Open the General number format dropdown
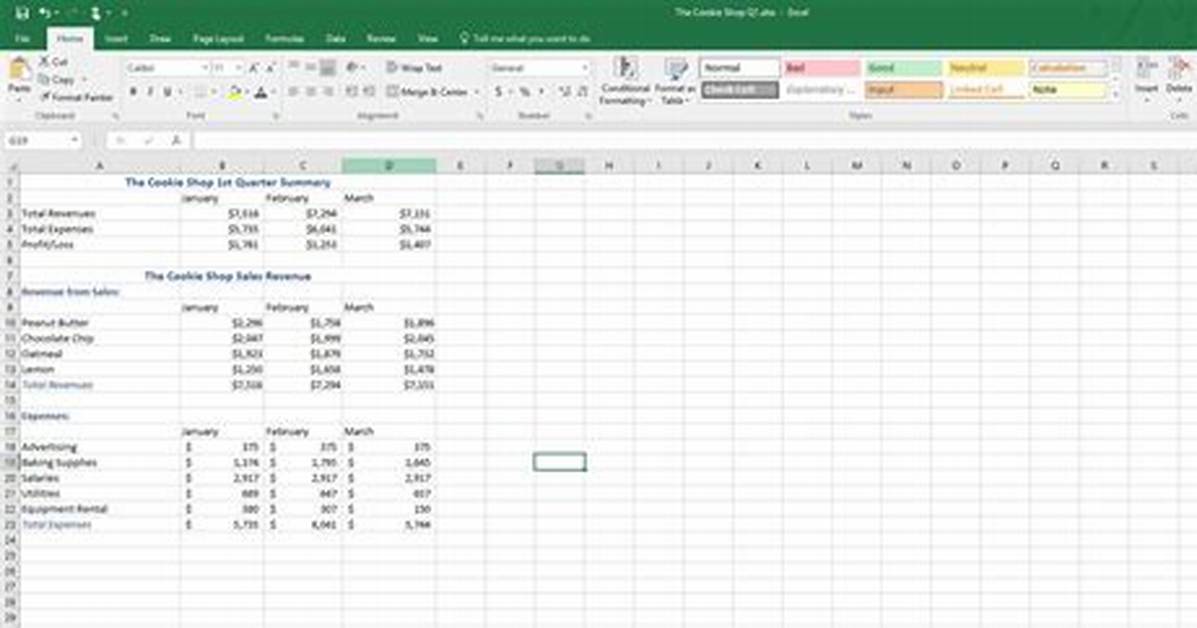1197x628 pixels. click(x=585, y=68)
